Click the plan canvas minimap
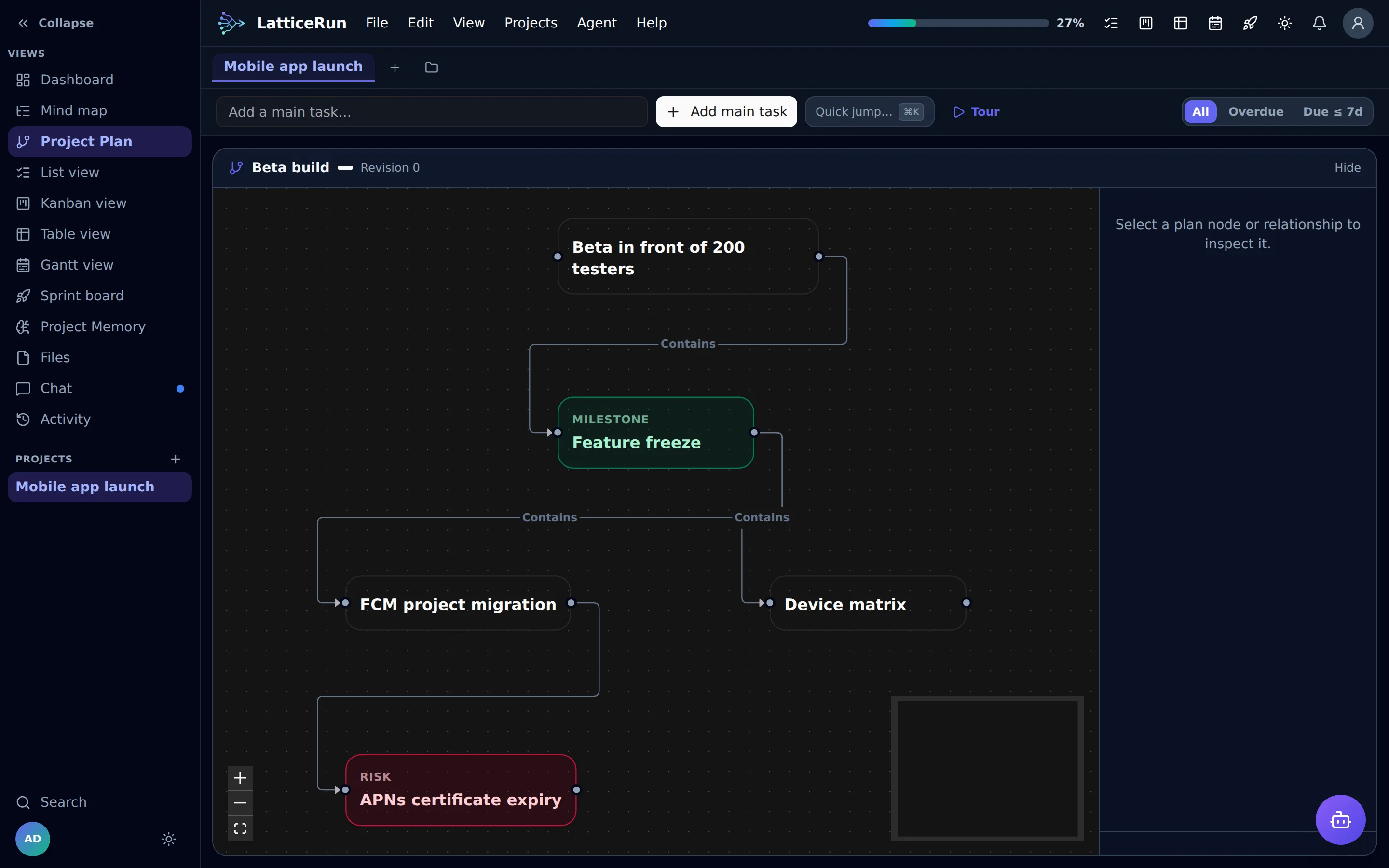 click(x=987, y=768)
